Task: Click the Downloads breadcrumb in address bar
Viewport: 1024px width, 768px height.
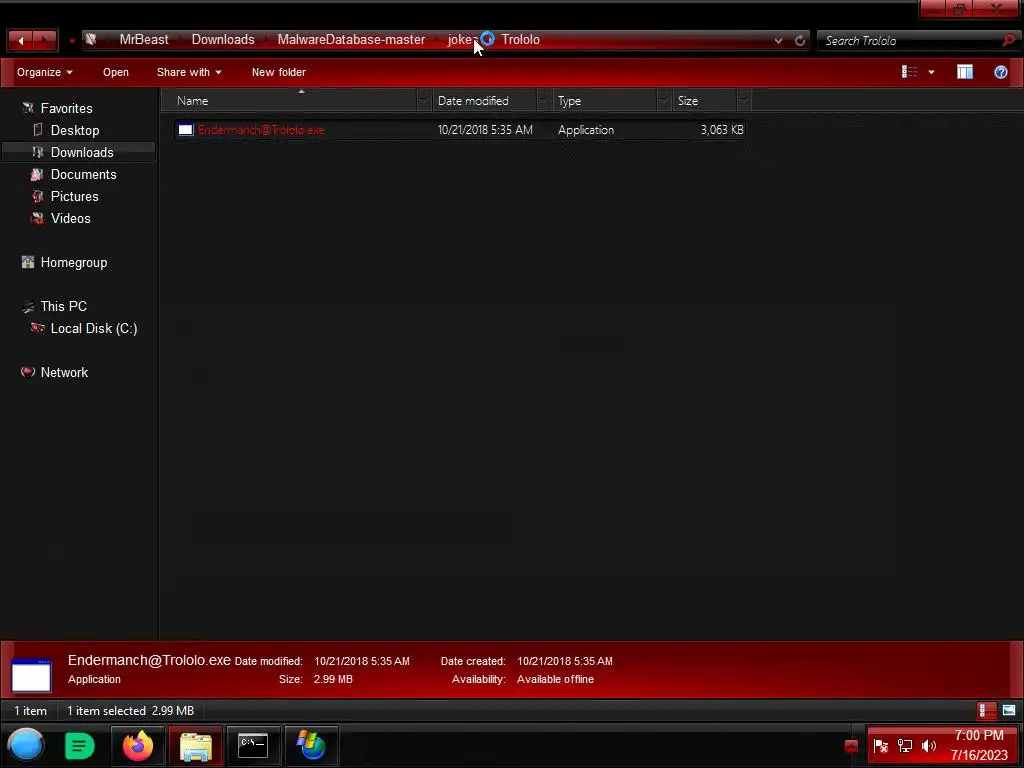Action: click(x=223, y=40)
